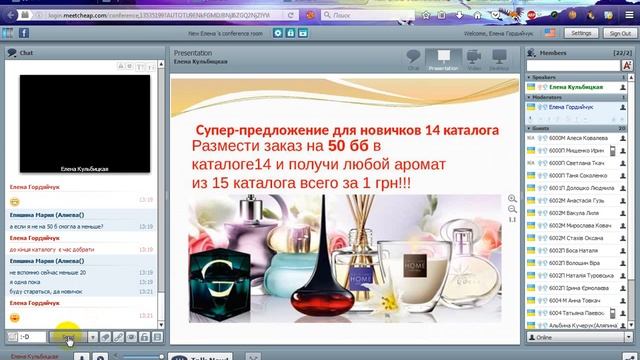The width and height of the screenshot is (640, 360).
Task: Collapse the Moderators group
Action: pos(529,97)
